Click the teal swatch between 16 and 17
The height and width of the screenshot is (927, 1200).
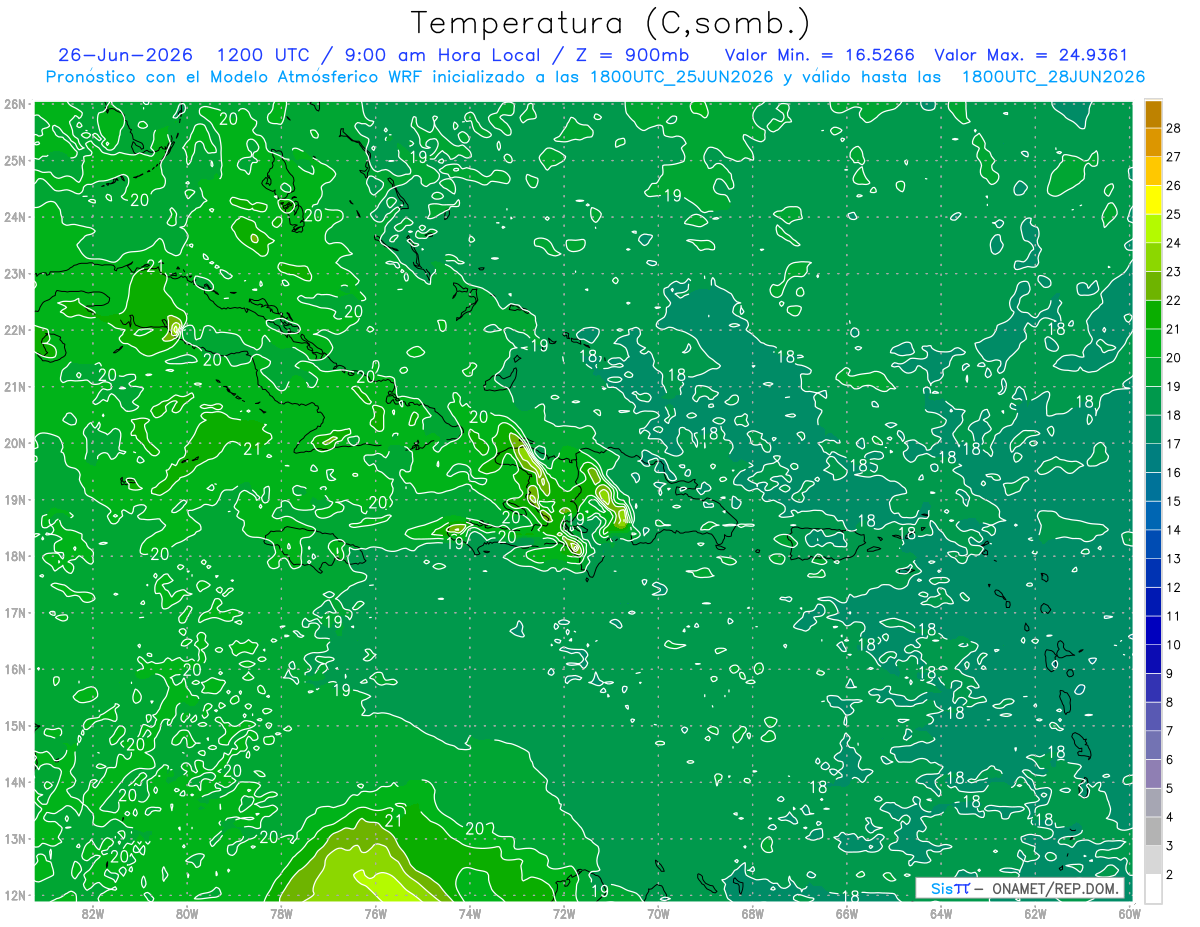click(x=1153, y=459)
